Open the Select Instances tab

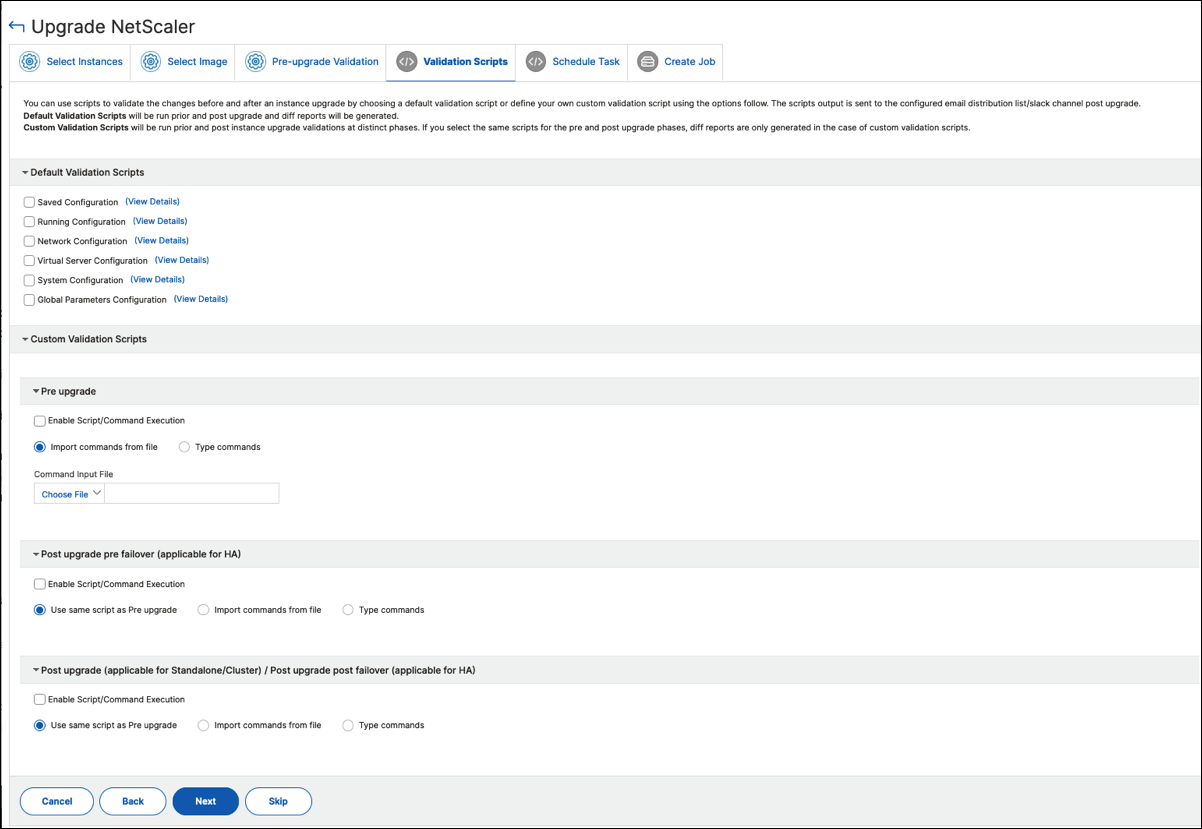[70, 61]
